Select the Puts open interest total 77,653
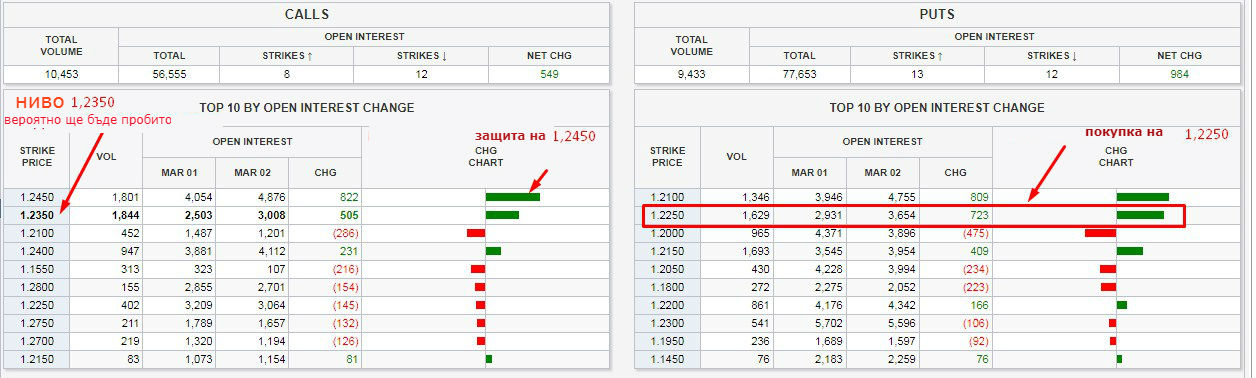This screenshot has height=378, width=1256. (x=799, y=74)
